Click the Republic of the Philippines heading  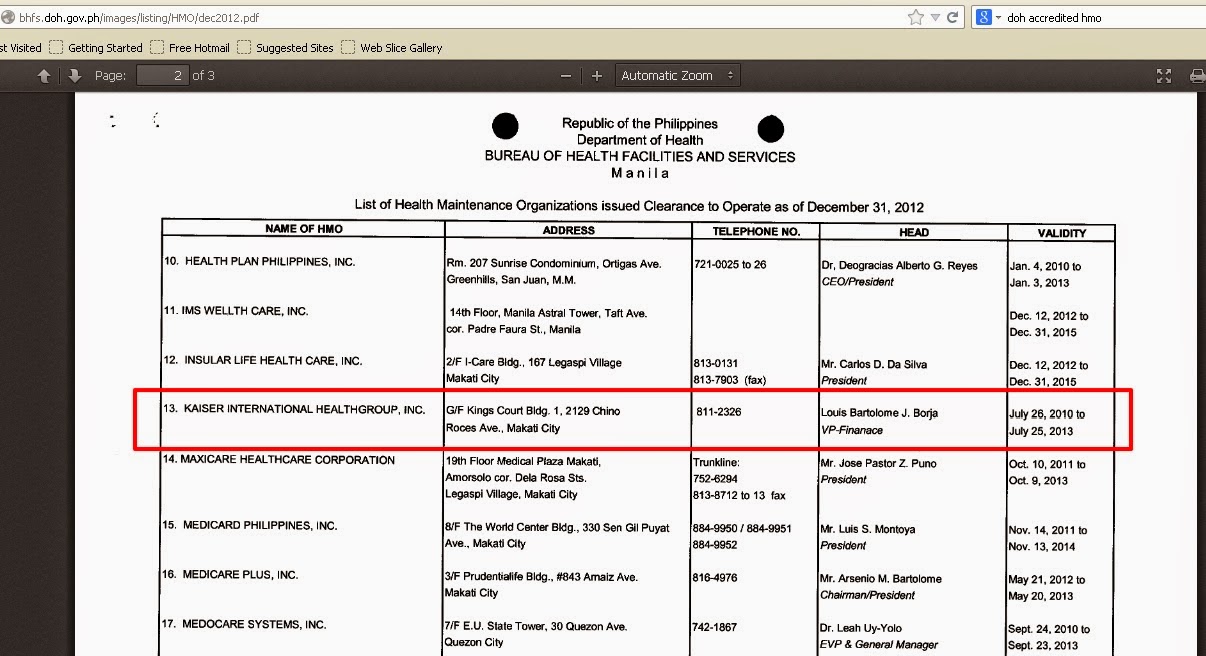click(x=640, y=123)
